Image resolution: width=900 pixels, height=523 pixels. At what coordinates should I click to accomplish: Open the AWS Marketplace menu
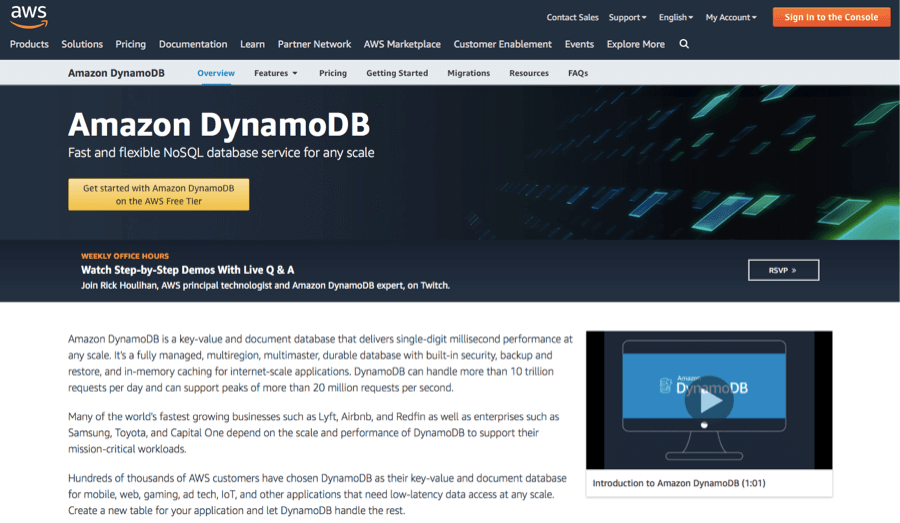coord(402,44)
